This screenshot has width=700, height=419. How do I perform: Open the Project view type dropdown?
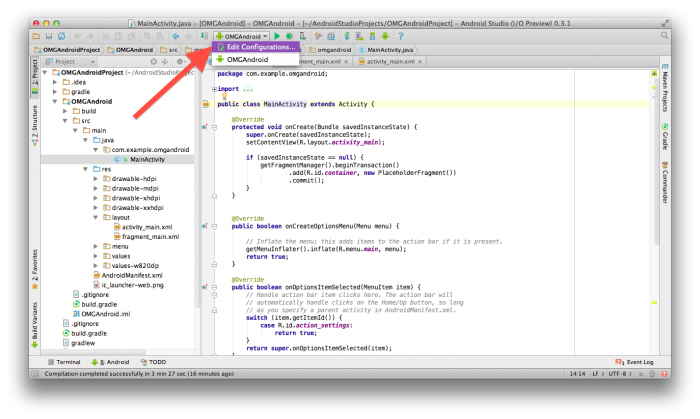70,62
